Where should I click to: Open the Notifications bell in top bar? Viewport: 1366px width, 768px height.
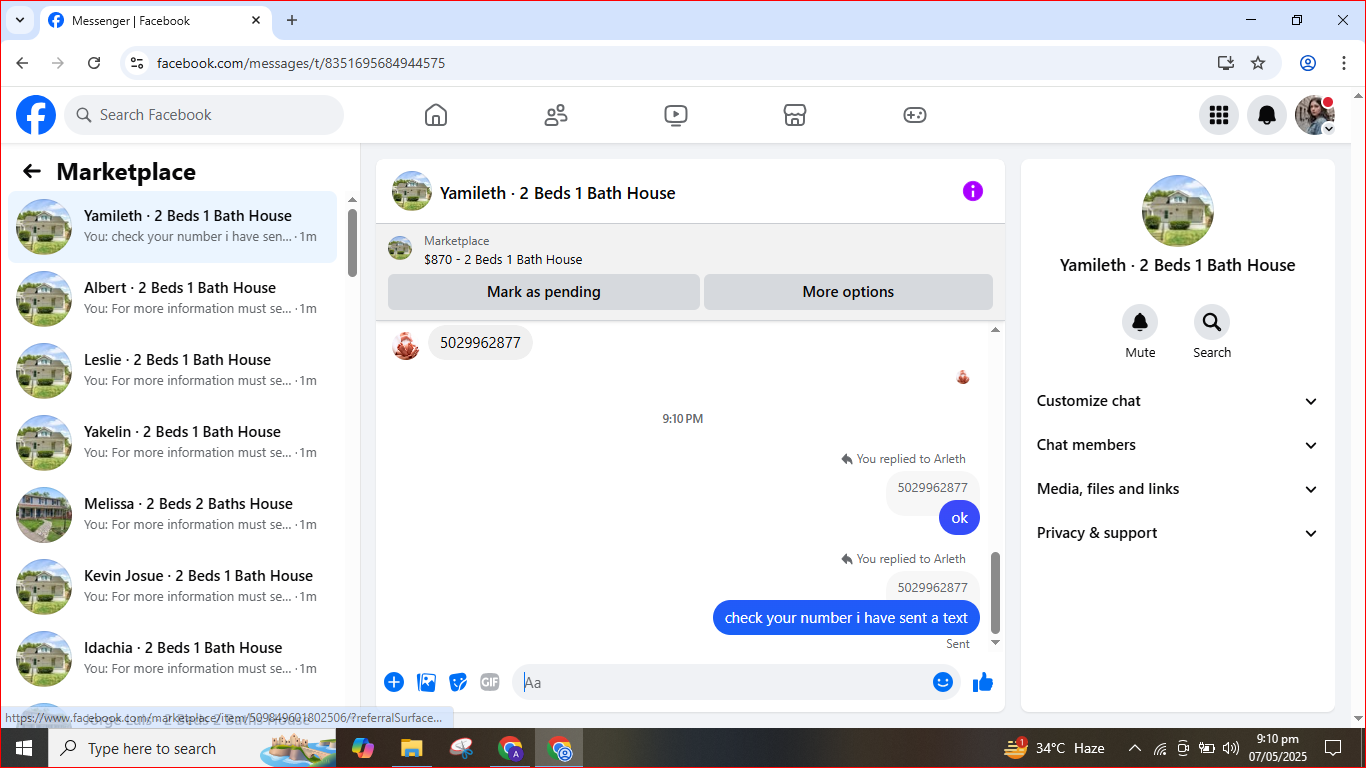coord(1267,115)
